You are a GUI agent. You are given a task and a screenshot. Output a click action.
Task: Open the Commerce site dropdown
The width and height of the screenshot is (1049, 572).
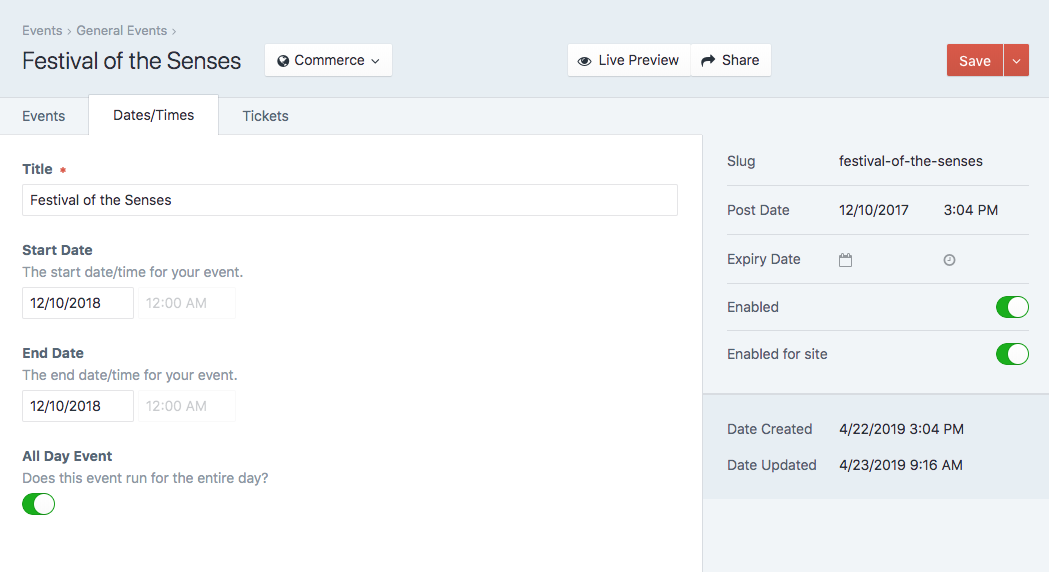[328, 60]
